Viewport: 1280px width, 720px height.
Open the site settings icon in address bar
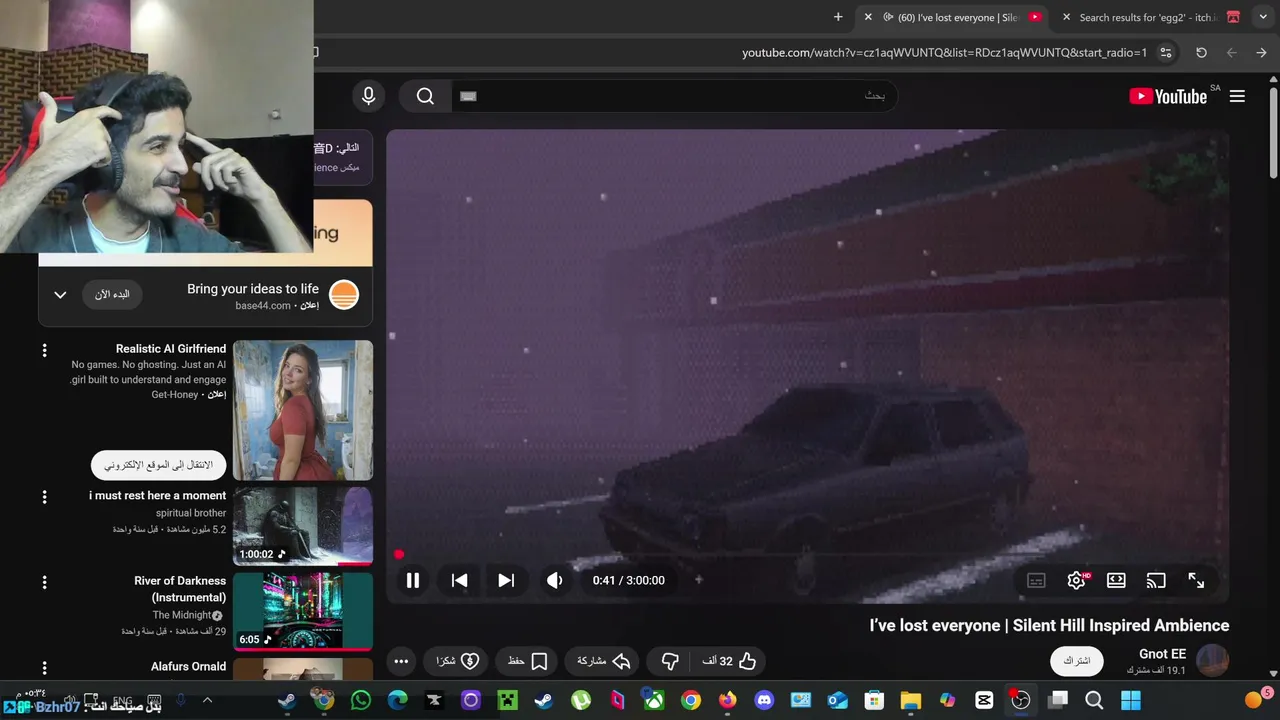point(1165,52)
